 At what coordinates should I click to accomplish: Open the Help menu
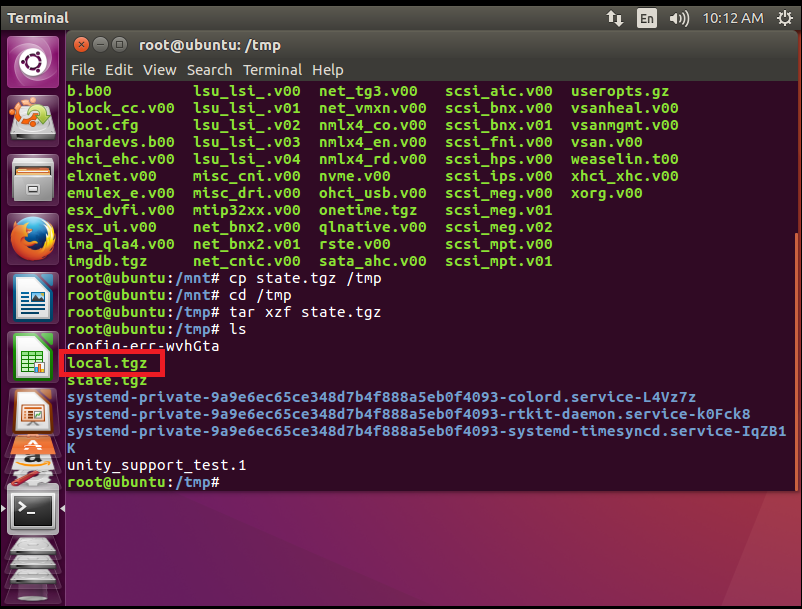coord(327,70)
